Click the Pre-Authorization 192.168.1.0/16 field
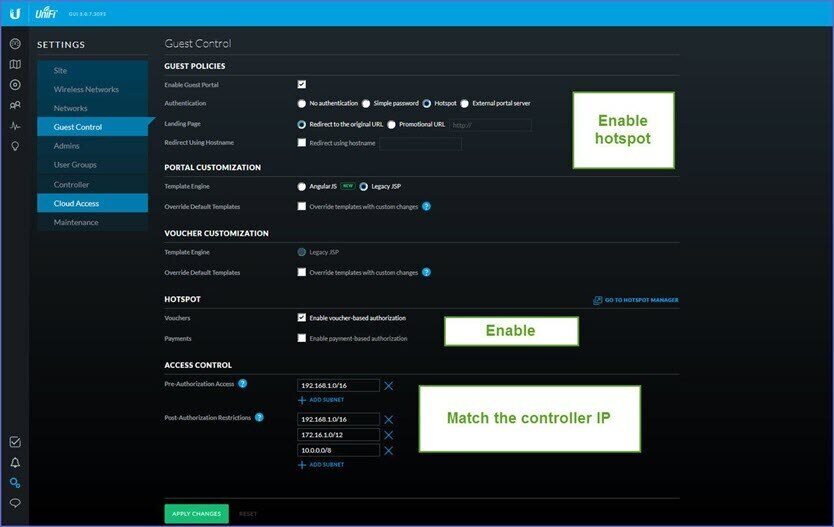Viewport: 834px width, 527px height. click(x=338, y=385)
